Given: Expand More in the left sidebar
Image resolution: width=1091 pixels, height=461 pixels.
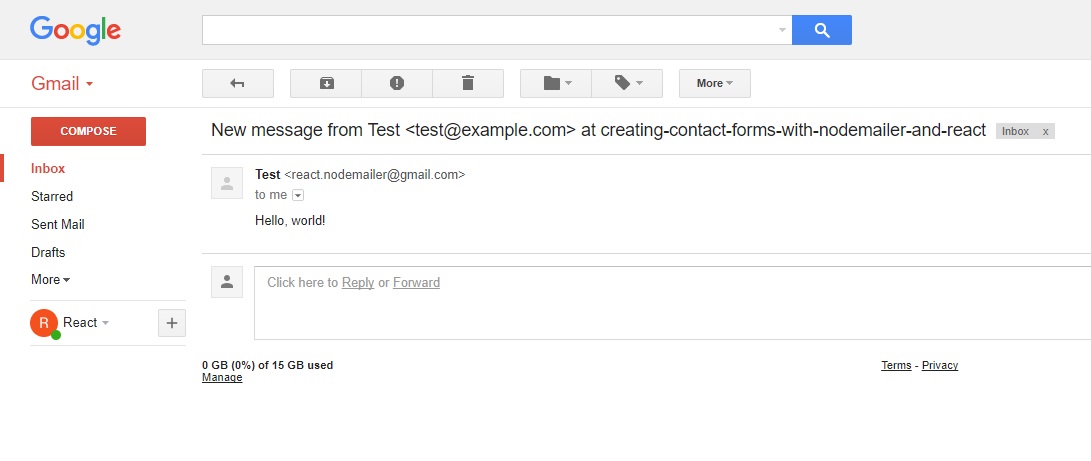Looking at the screenshot, I should coord(50,280).
